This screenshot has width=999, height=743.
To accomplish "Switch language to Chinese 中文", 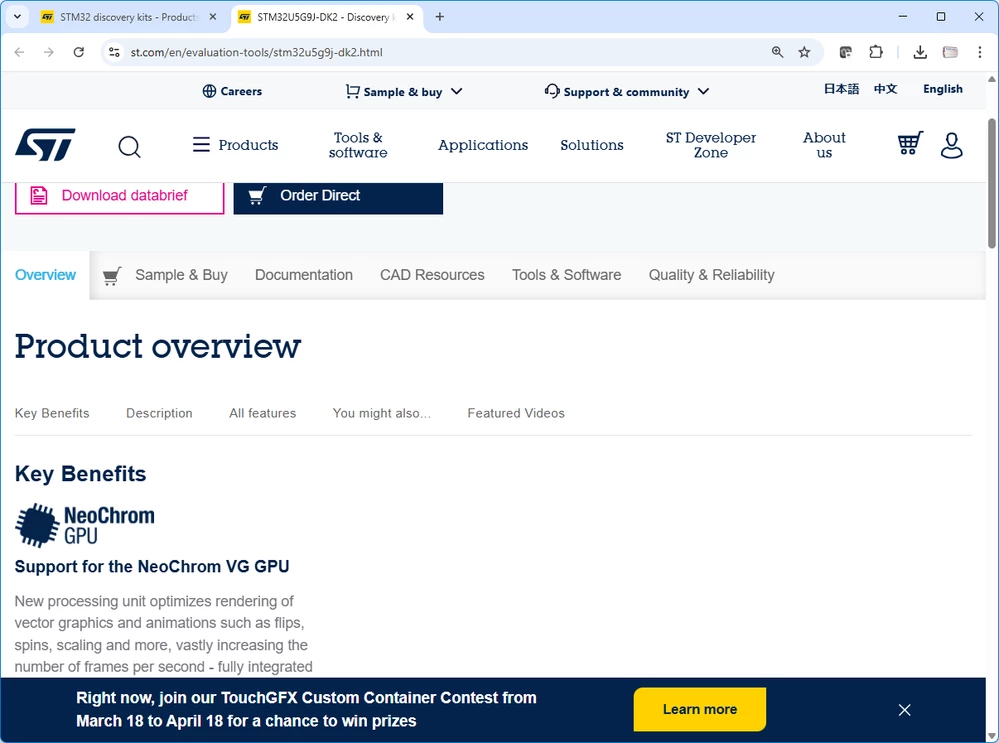I will point(885,89).
